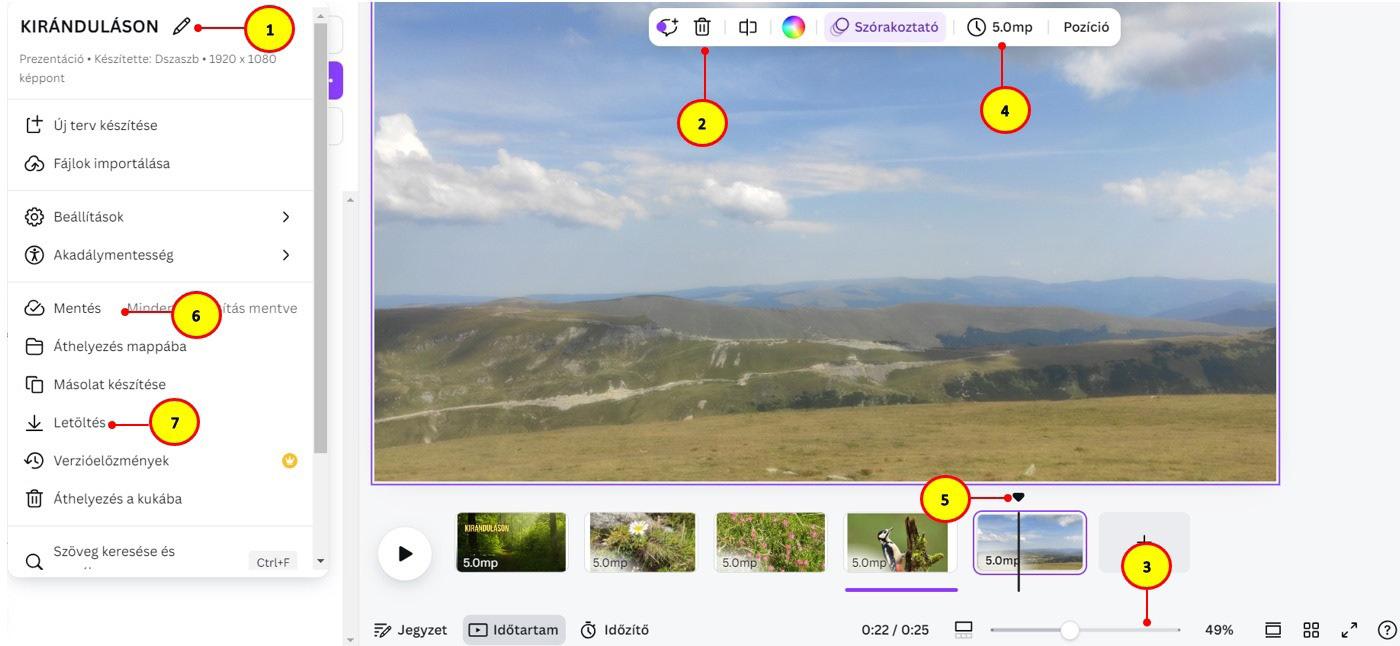Viewport: 1400px width, 646px height.
Task: Open Szöveg keresése search option
Action: [x=161, y=560]
